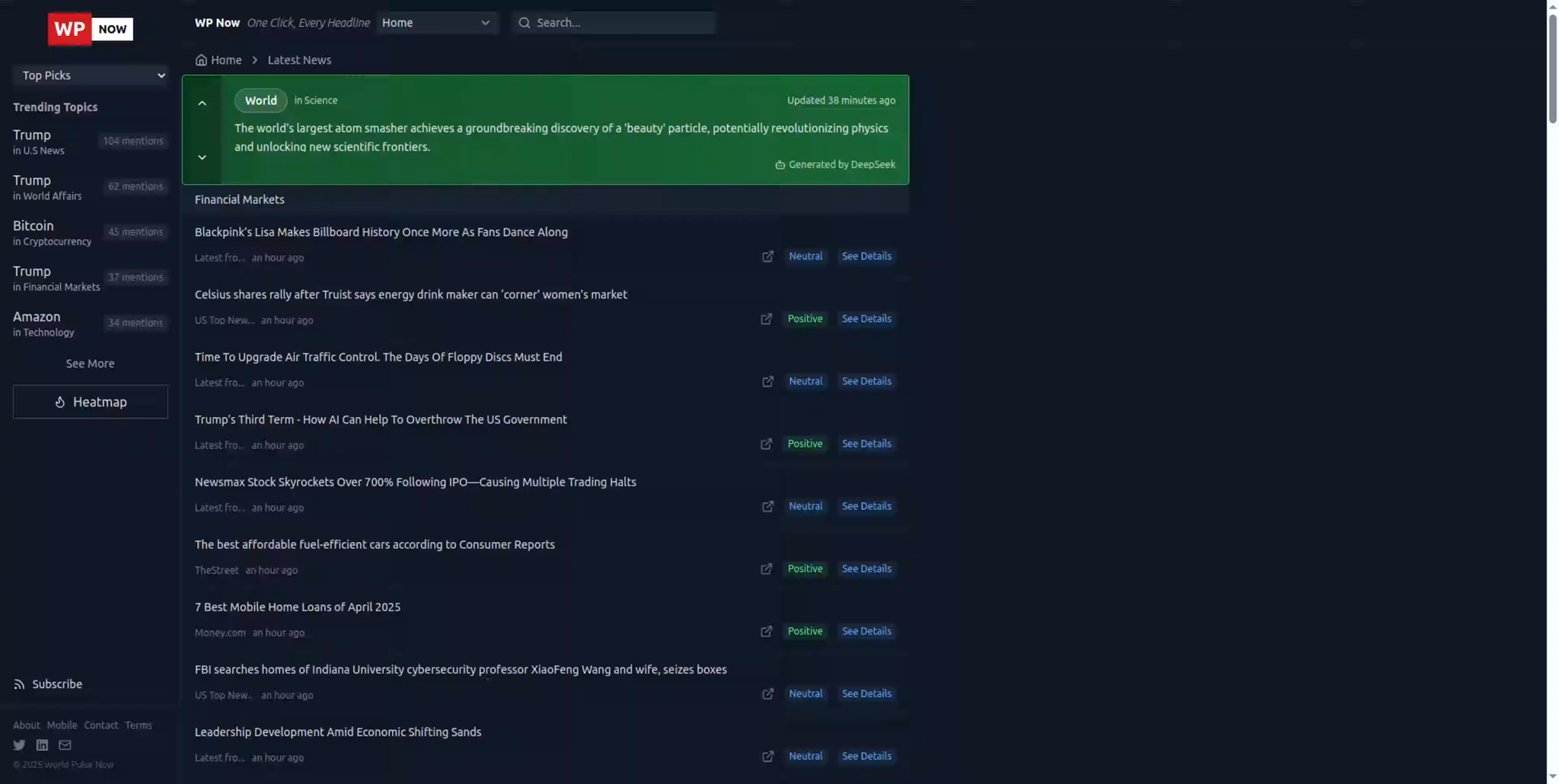The image size is (1559, 784).
Task: Click Latest News breadcrumb
Action: tap(299, 60)
